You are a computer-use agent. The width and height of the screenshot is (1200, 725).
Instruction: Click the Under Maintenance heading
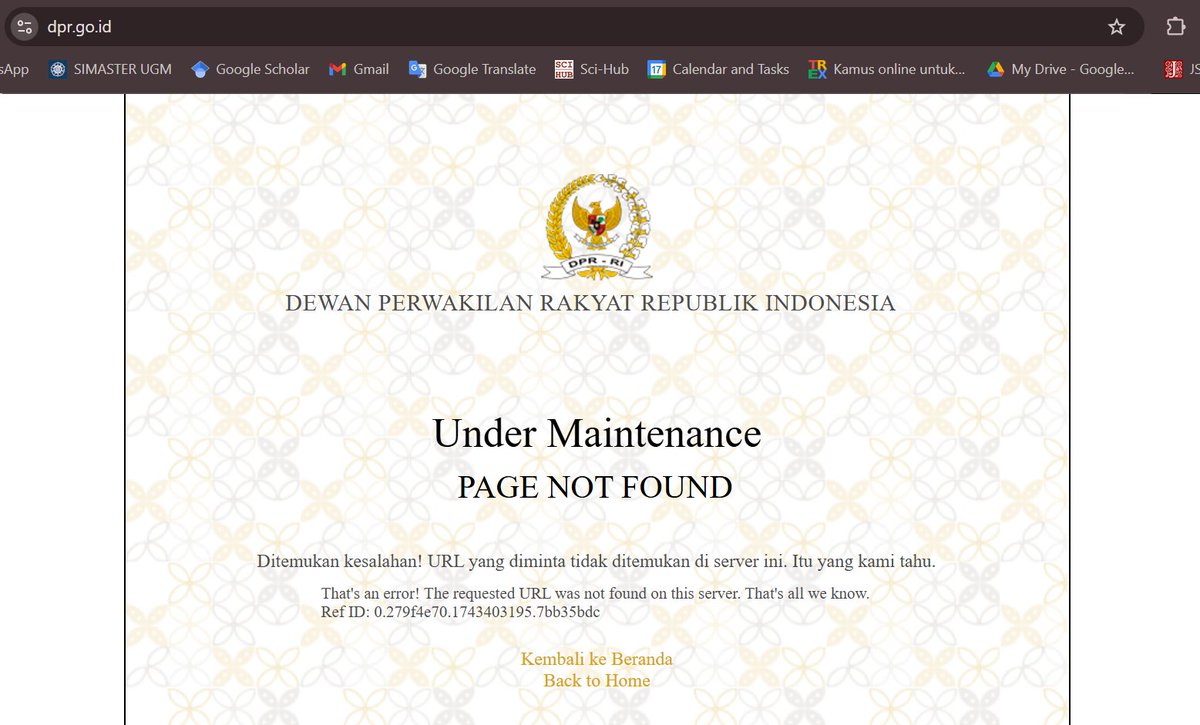pyautogui.click(x=596, y=434)
